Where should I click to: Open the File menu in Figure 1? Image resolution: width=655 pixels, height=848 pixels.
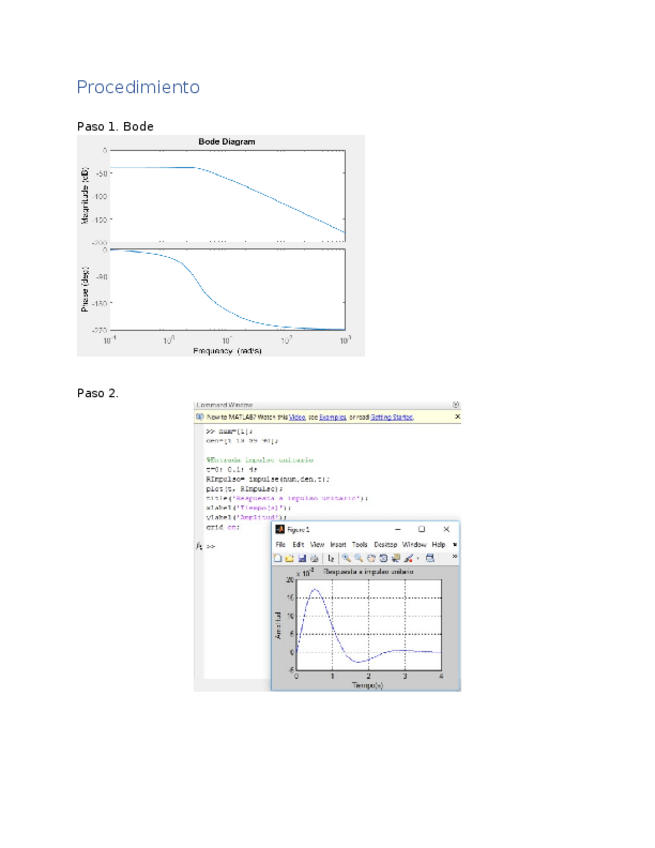281,544
